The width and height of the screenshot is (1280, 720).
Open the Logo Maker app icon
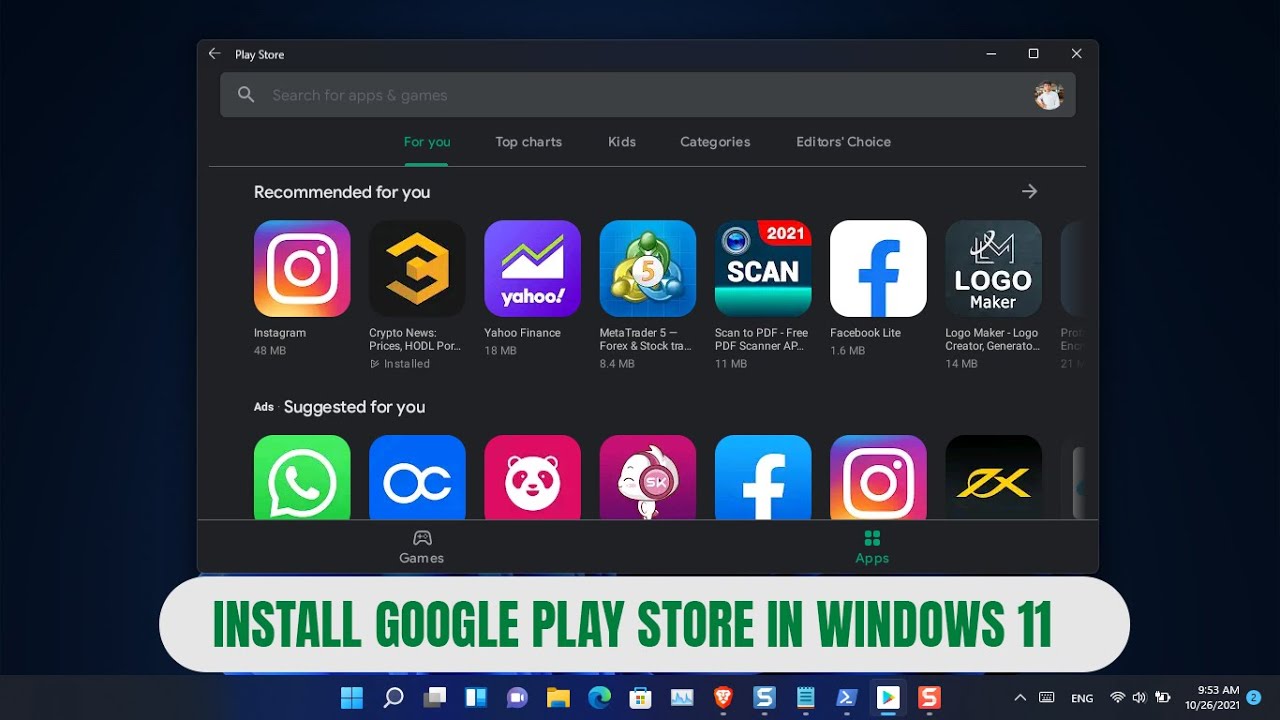click(993, 268)
